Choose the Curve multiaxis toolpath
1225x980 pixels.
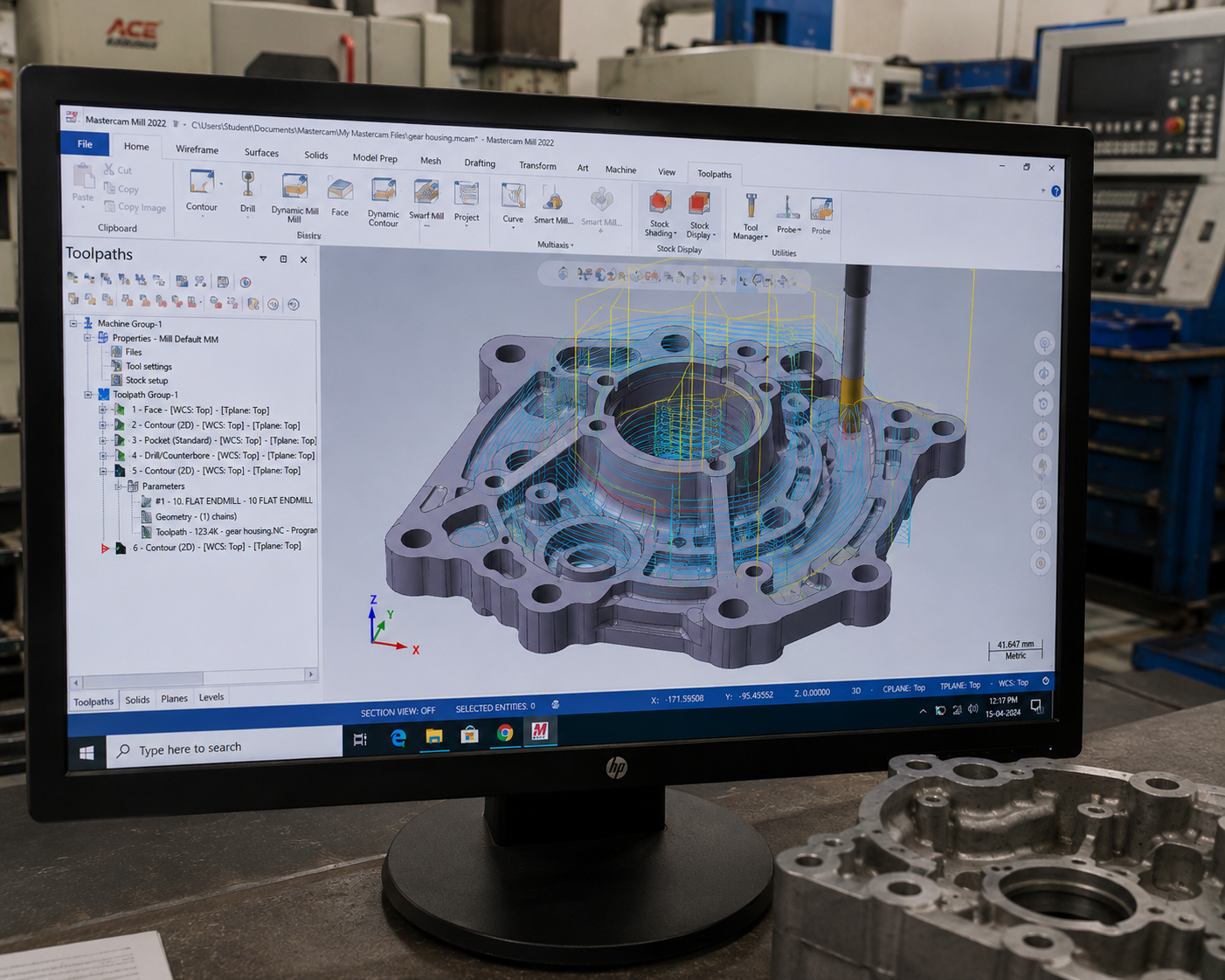(513, 198)
